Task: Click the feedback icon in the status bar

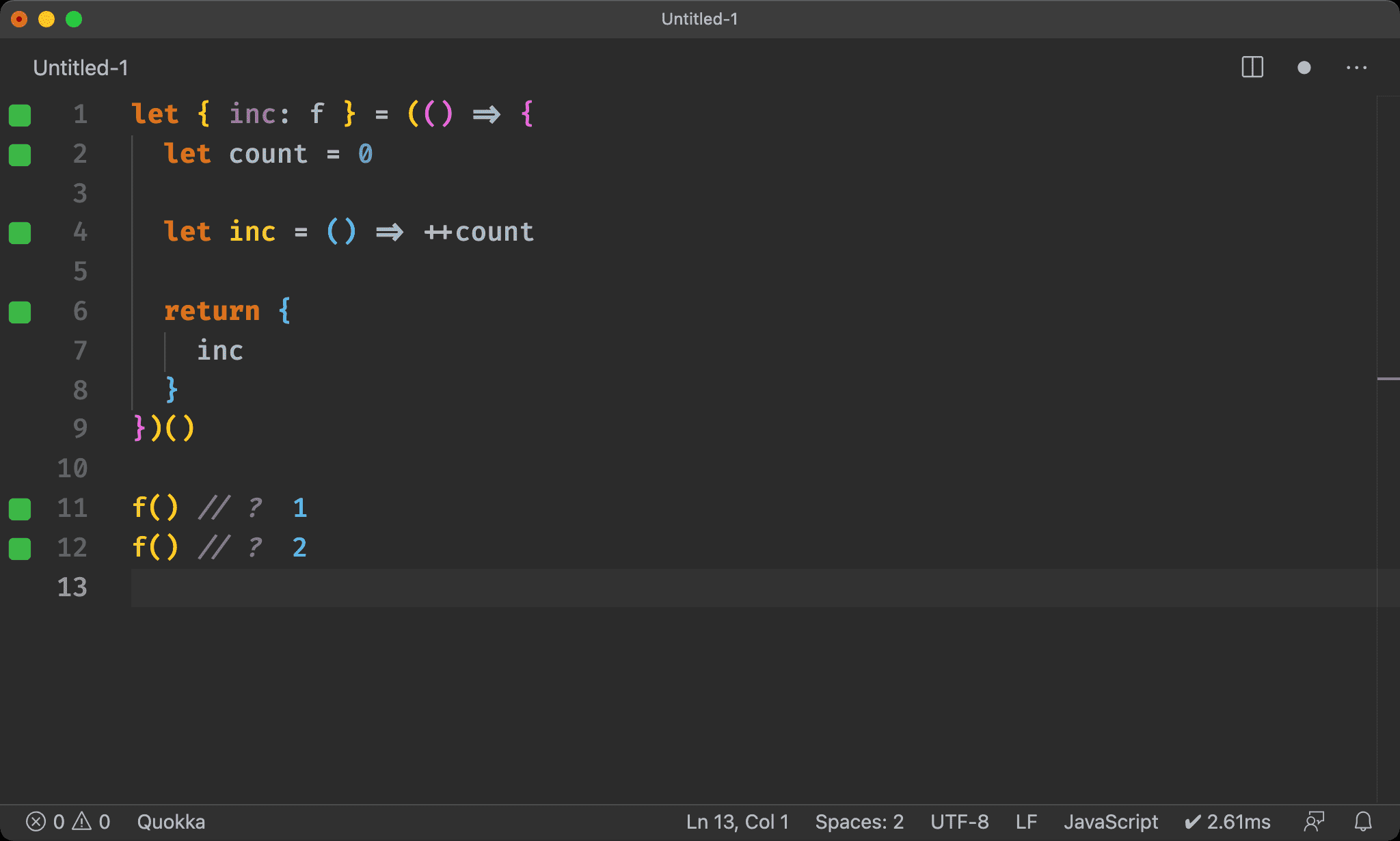Action: point(1314,821)
